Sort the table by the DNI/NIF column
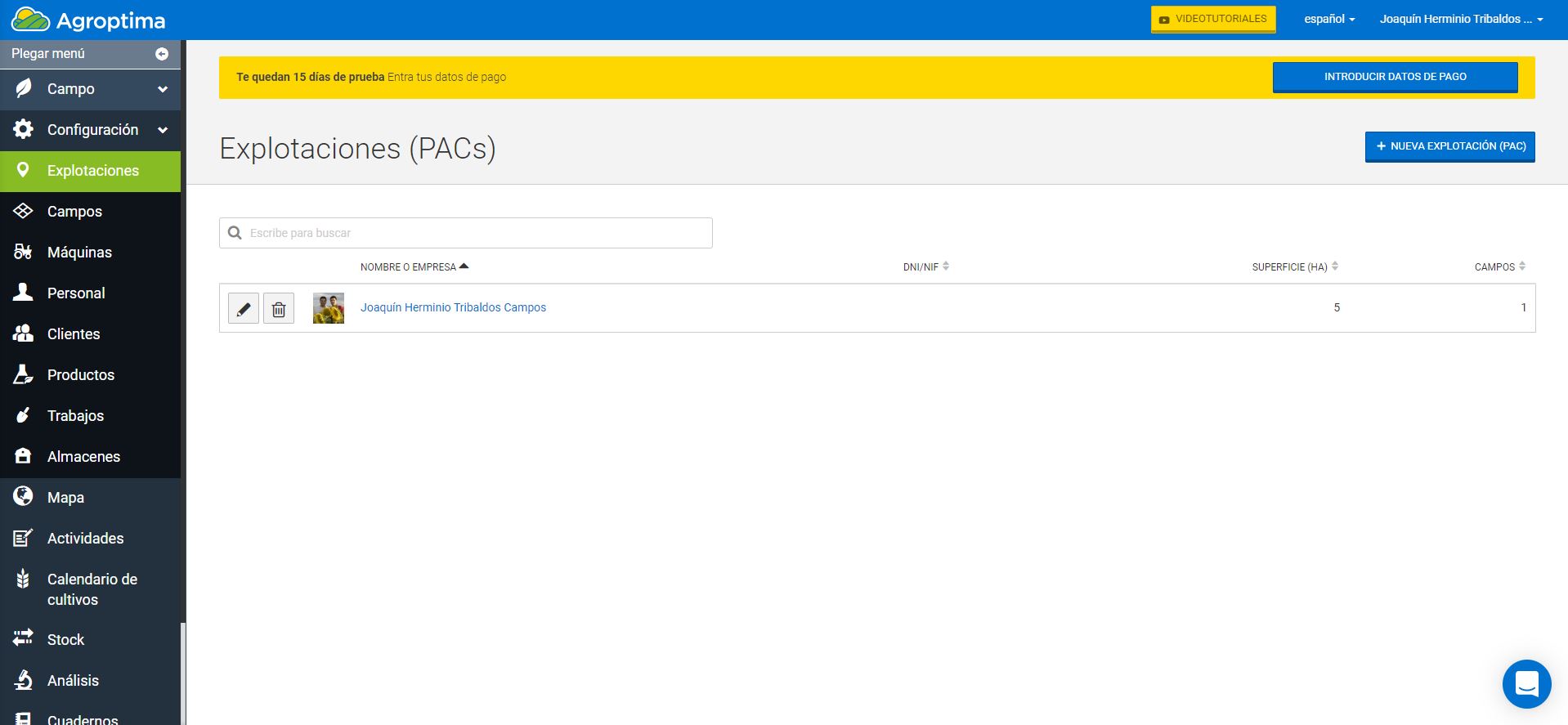Viewport: 1568px width, 725px height. pos(925,266)
